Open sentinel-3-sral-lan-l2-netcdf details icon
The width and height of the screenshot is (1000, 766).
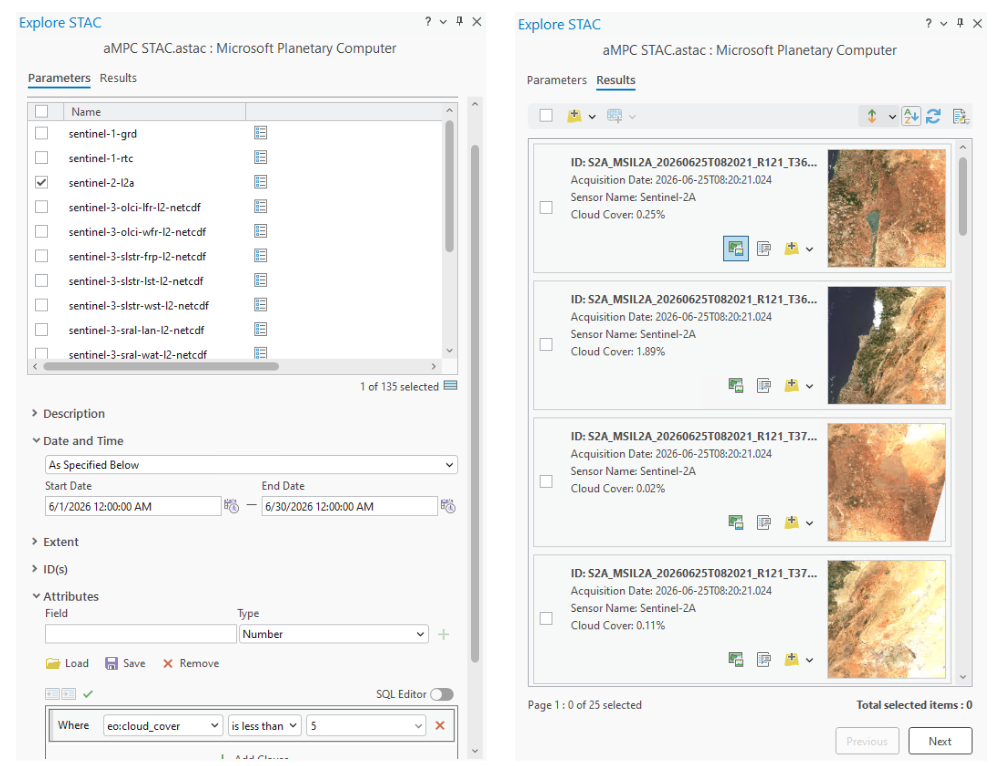(x=260, y=329)
